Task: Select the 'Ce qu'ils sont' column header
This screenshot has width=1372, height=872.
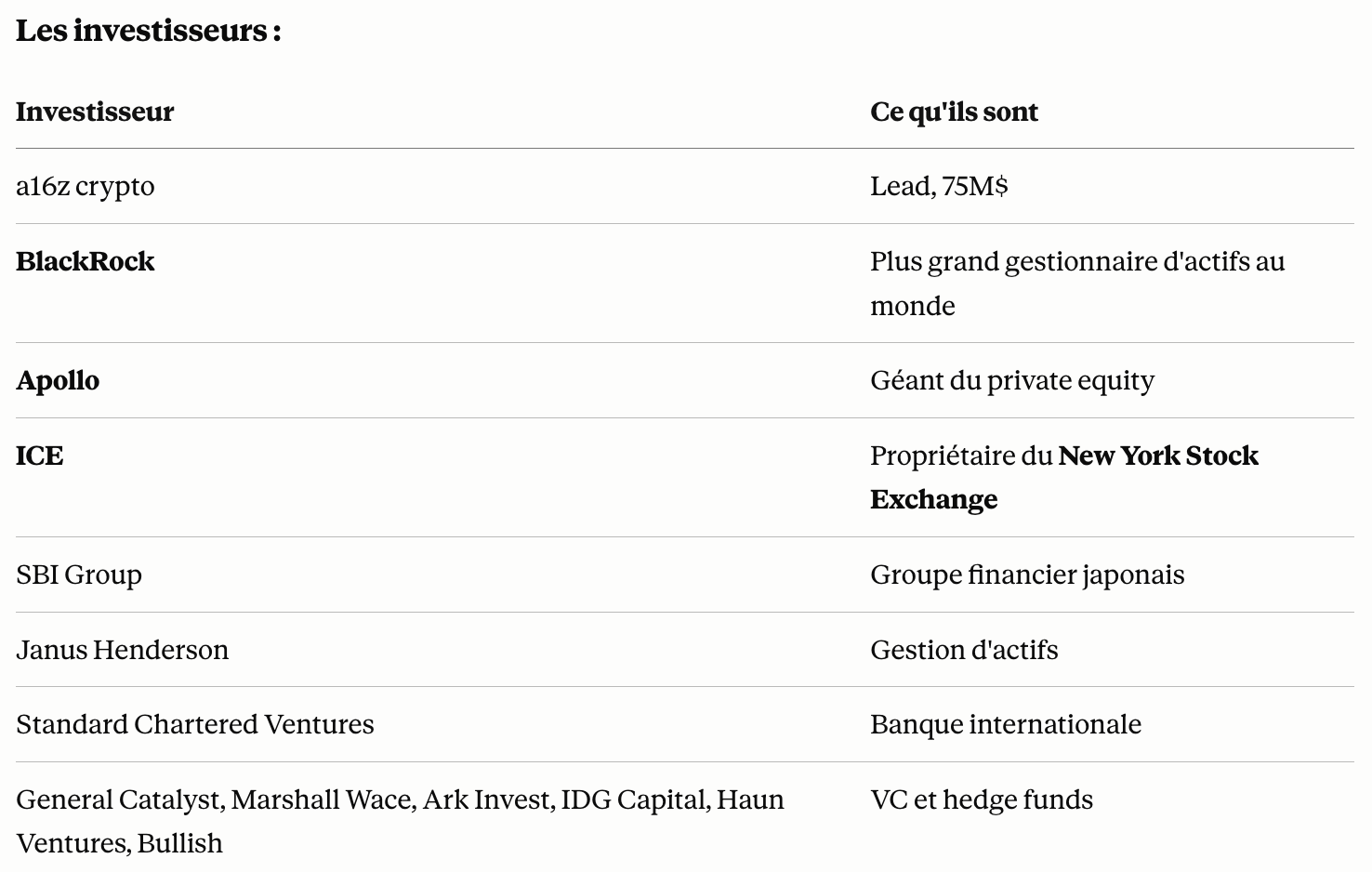Action: [954, 112]
